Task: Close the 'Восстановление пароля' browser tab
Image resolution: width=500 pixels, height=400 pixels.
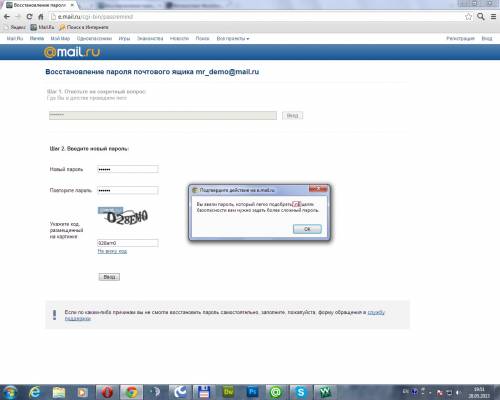Action: point(72,5)
